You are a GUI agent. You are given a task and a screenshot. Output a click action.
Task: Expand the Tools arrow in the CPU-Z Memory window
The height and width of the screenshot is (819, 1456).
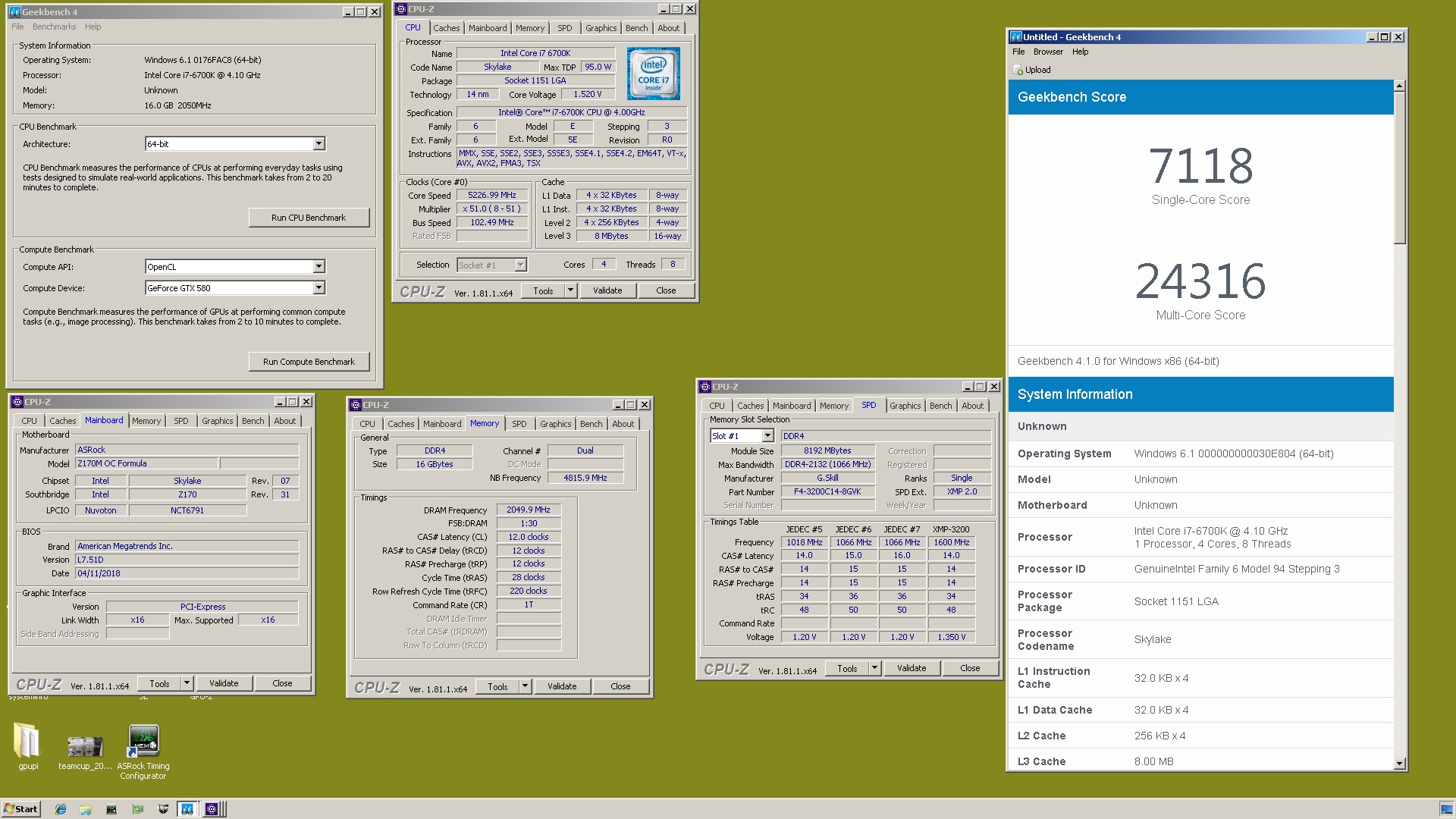(525, 686)
